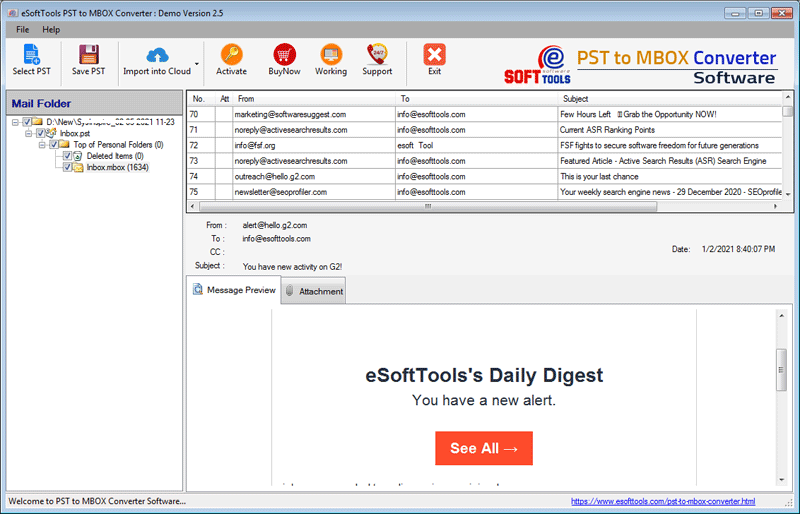The image size is (800, 514).
Task: Click the Inbox.mbox folder icon
Action: tap(78, 167)
